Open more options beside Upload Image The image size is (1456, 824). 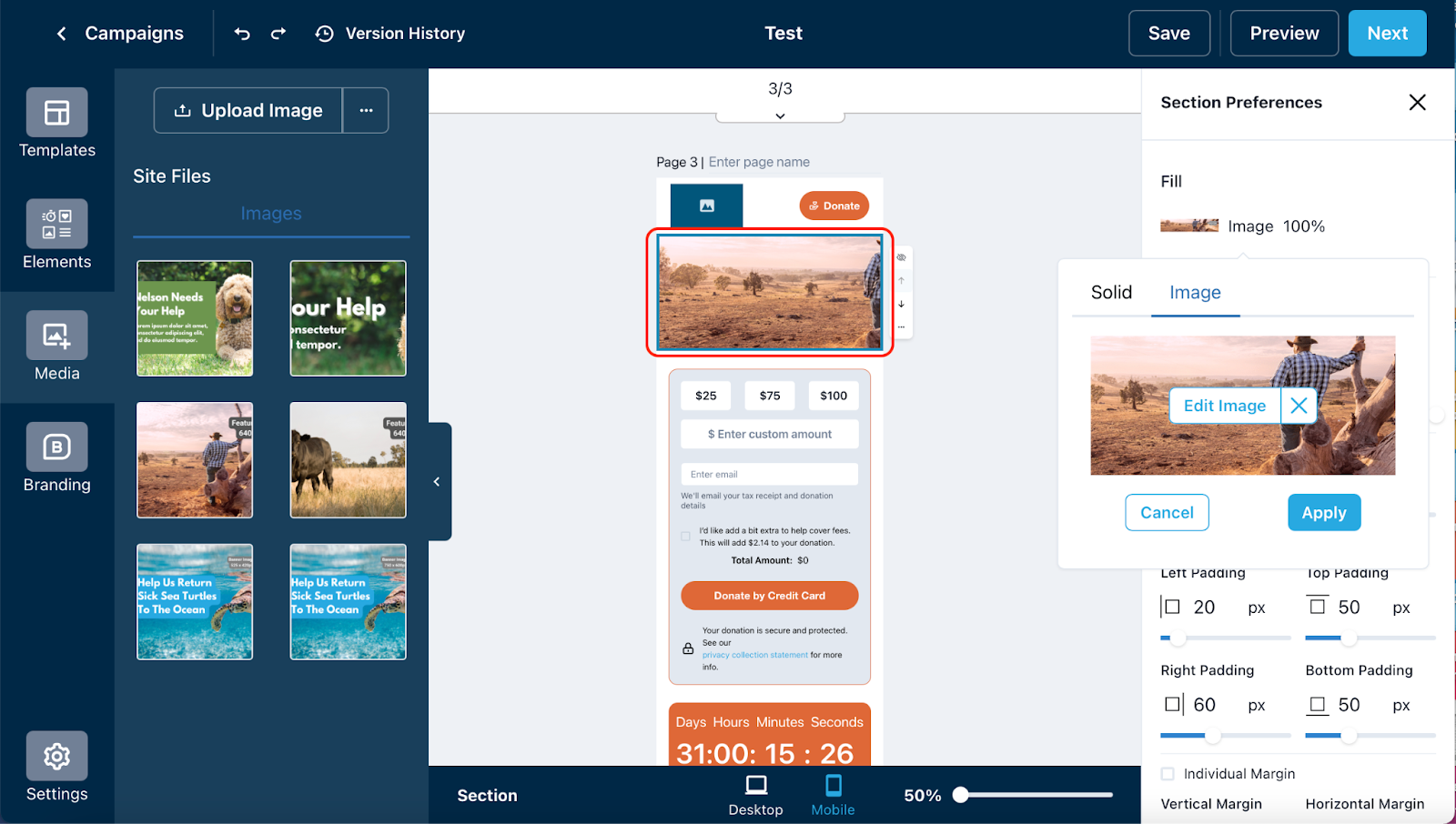point(366,111)
